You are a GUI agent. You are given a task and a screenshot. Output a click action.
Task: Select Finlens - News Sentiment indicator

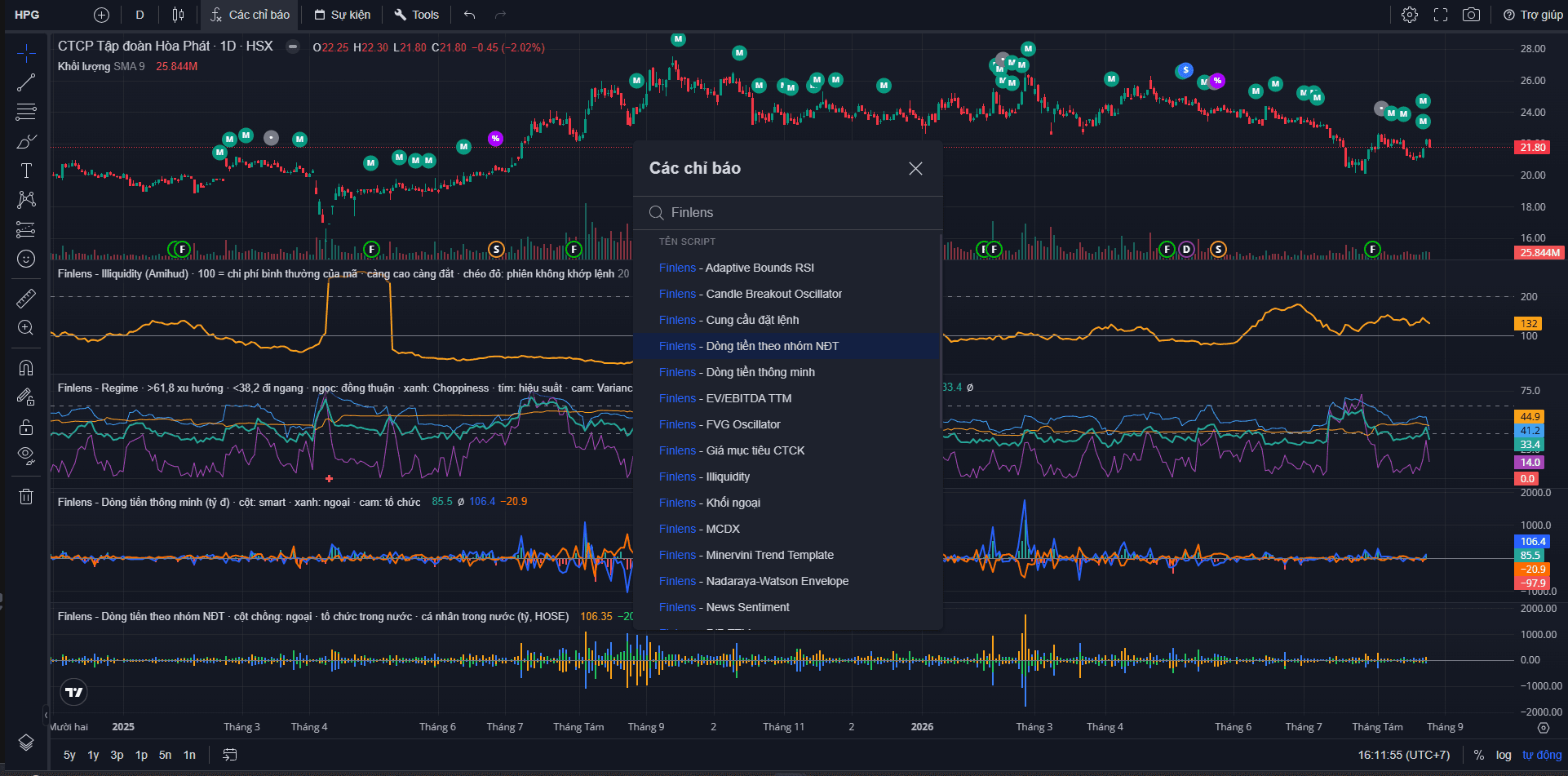point(787,607)
